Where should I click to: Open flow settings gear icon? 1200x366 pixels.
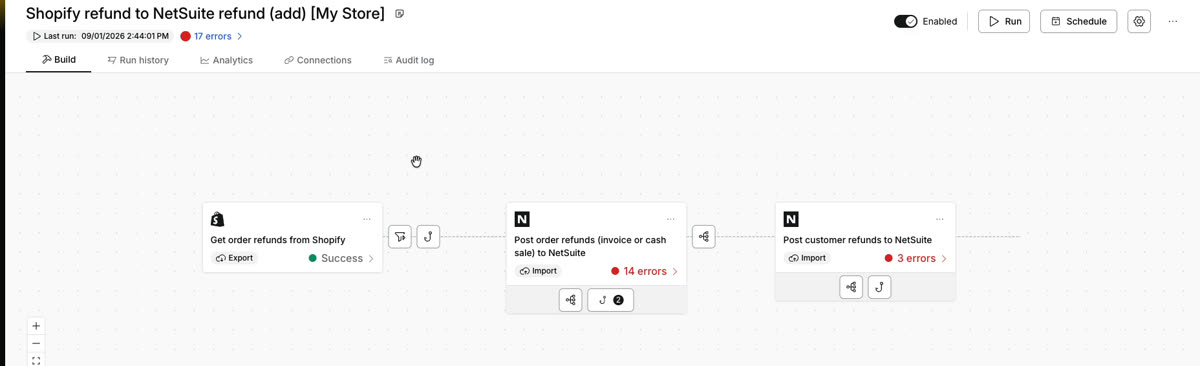coord(1139,21)
